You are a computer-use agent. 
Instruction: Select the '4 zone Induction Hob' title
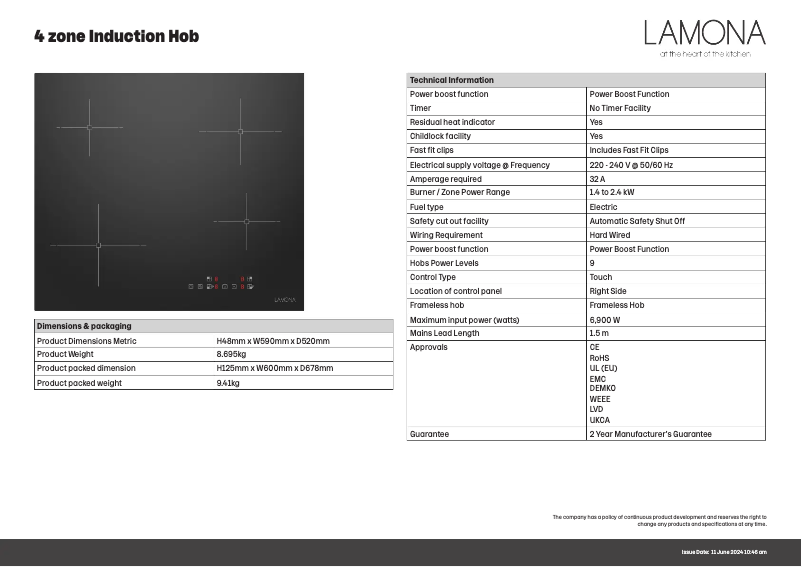[x=117, y=37]
